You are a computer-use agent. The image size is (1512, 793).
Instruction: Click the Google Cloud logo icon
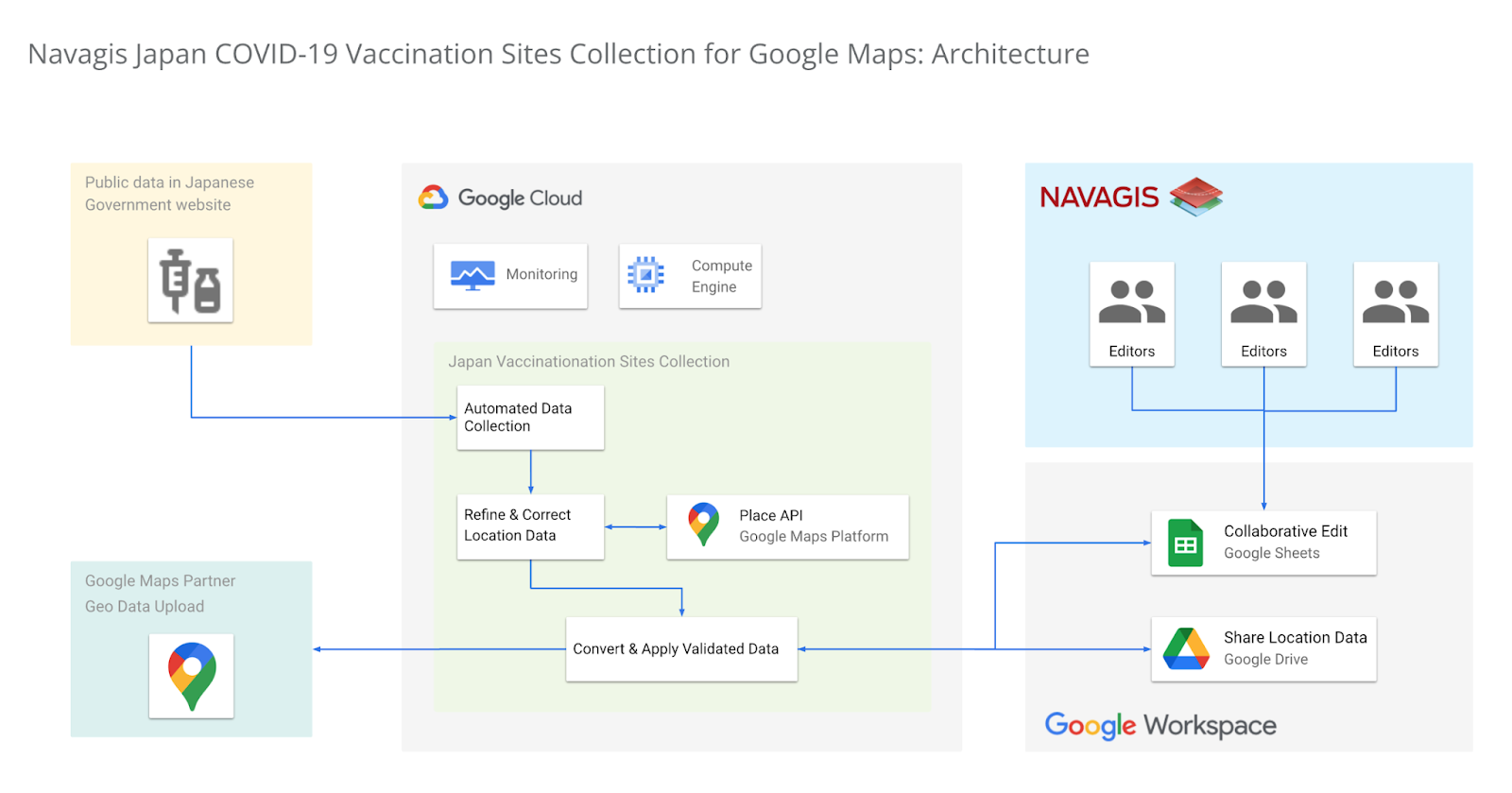pyautogui.click(x=433, y=198)
